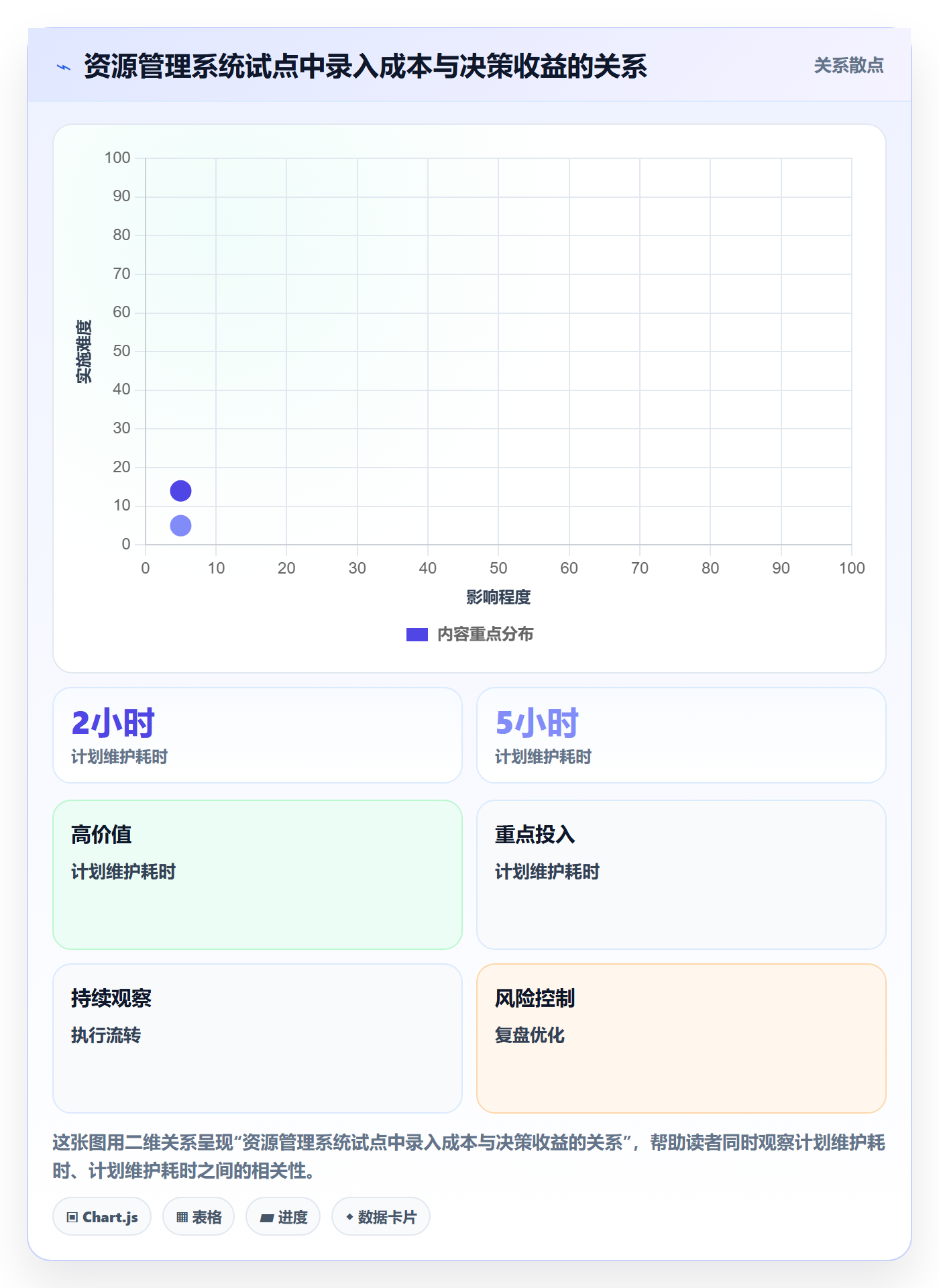Click the chart title 资源管理系统试点中录入成本与决策收益的关系
Image resolution: width=939 pixels, height=1288 pixels.
point(366,66)
